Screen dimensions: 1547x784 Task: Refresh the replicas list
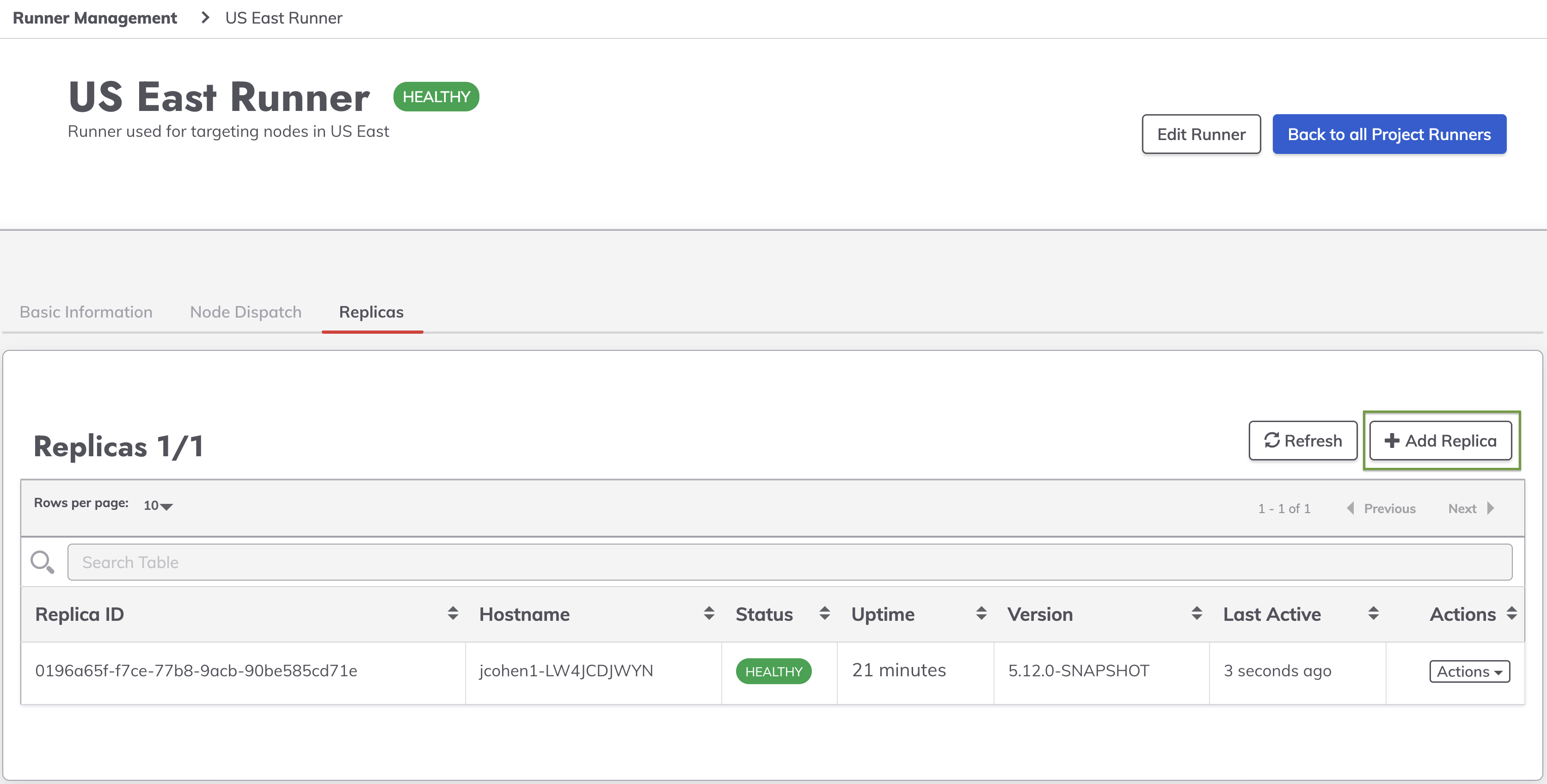click(x=1302, y=441)
